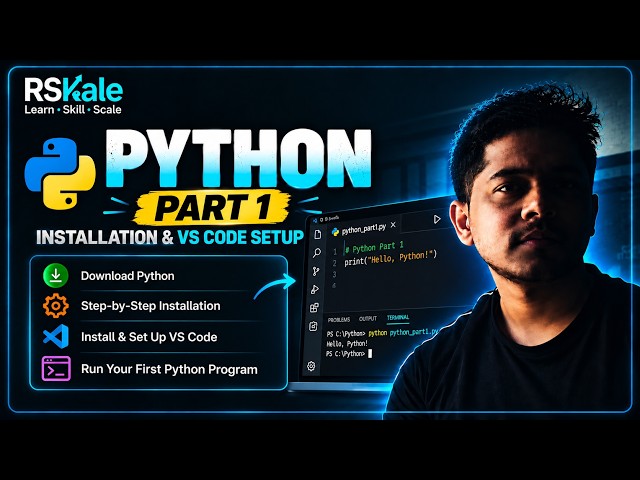Image resolution: width=640 pixels, height=480 pixels.
Task: Click the "Install & Set Up VS Code" item
Action: [149, 337]
